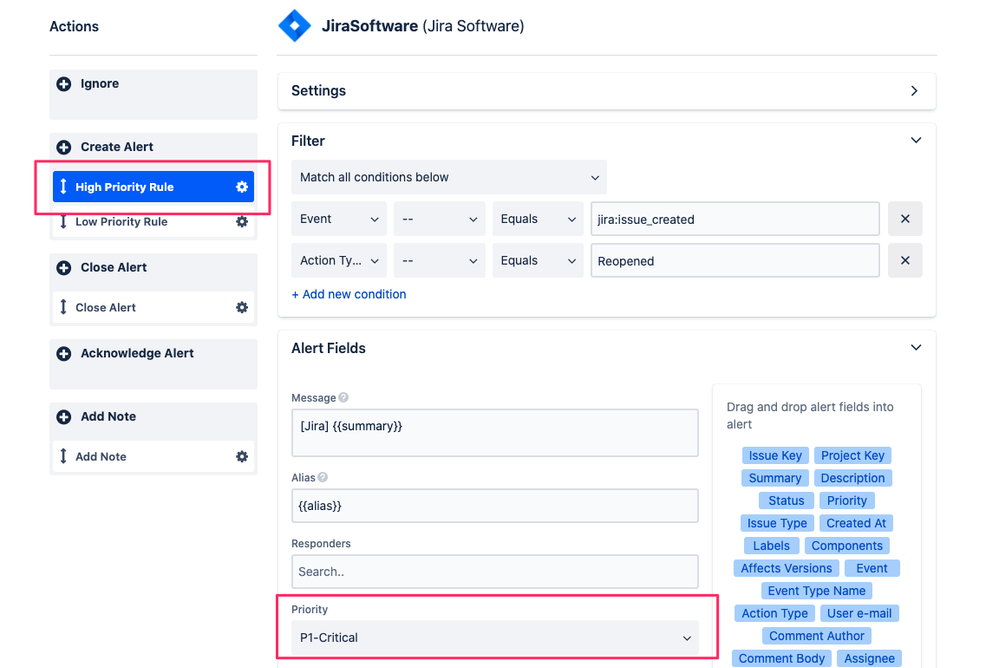The image size is (999, 668).
Task: Click the Alias input field
Action: click(495, 506)
